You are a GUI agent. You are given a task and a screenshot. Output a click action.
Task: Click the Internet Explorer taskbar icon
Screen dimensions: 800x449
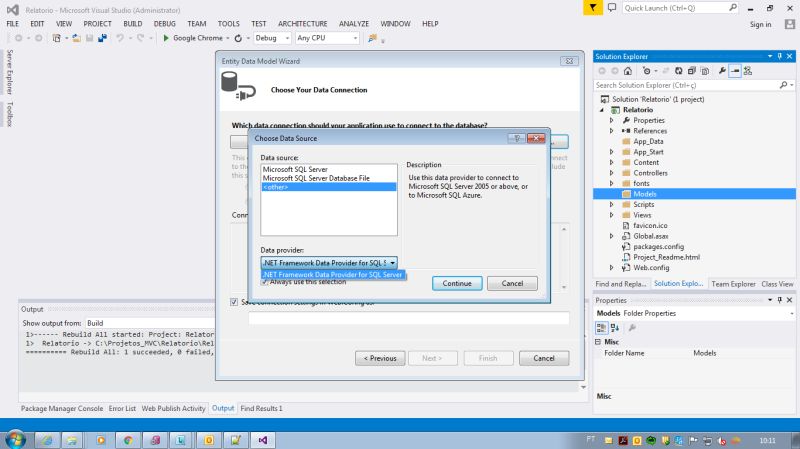tap(47, 440)
